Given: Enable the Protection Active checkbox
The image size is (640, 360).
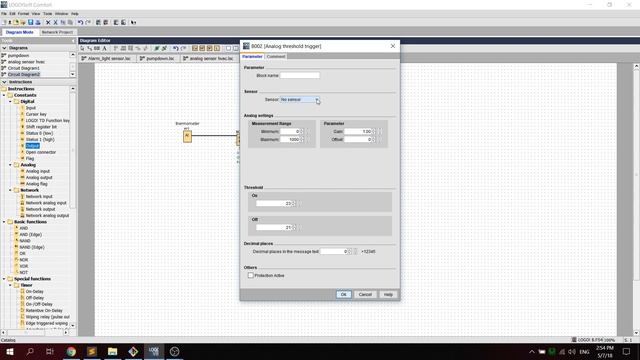Looking at the screenshot, I should pos(251,276).
